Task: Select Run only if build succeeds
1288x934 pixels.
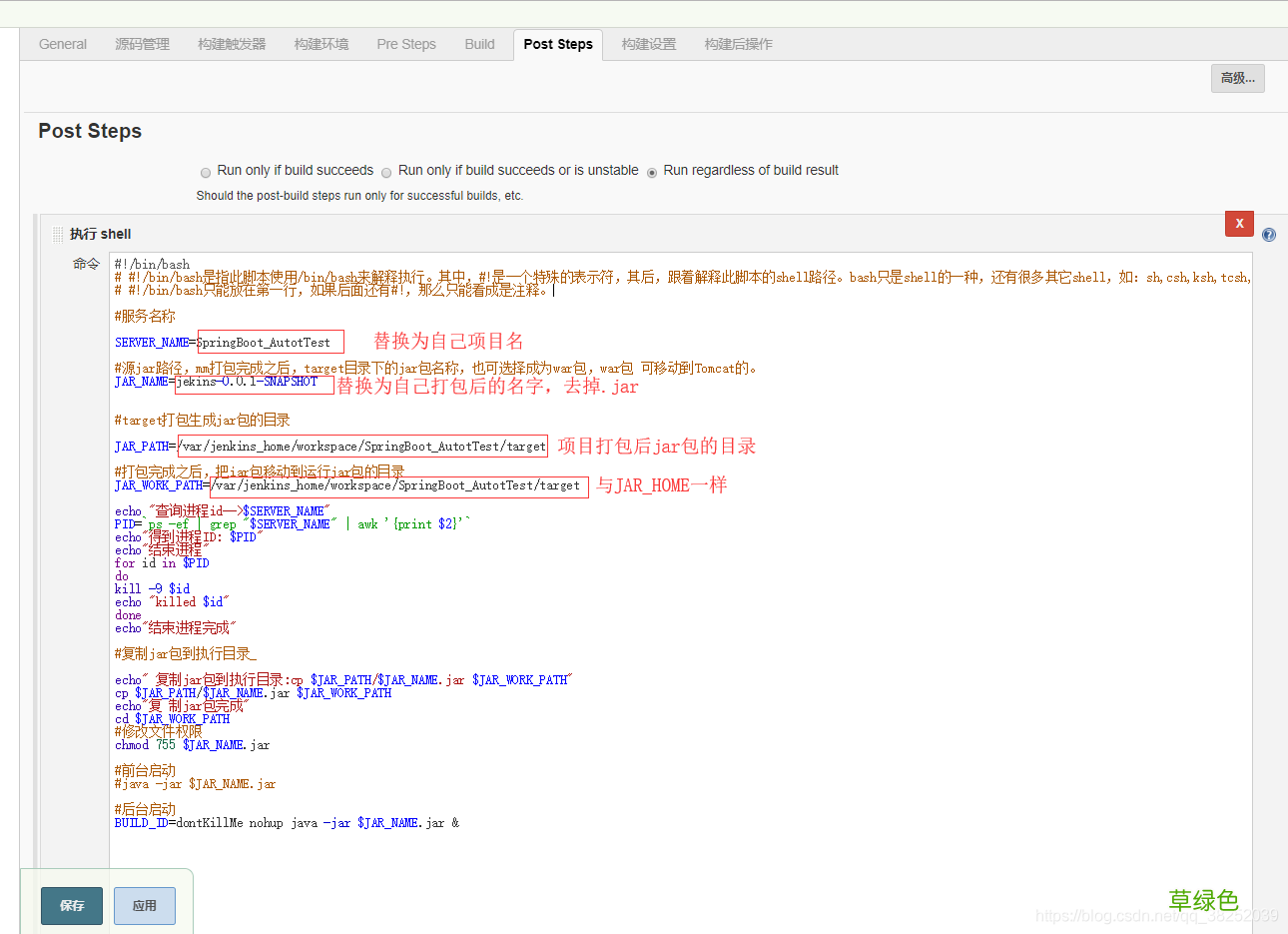Action: point(205,171)
